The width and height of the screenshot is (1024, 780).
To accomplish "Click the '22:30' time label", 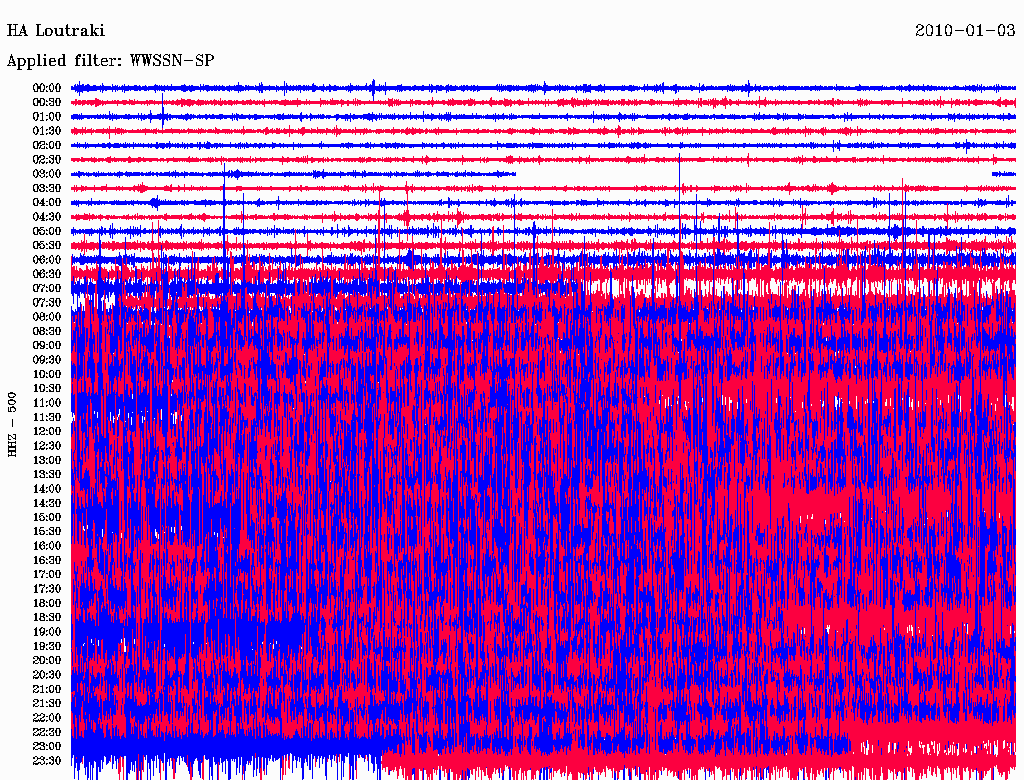I will click(x=47, y=732).
